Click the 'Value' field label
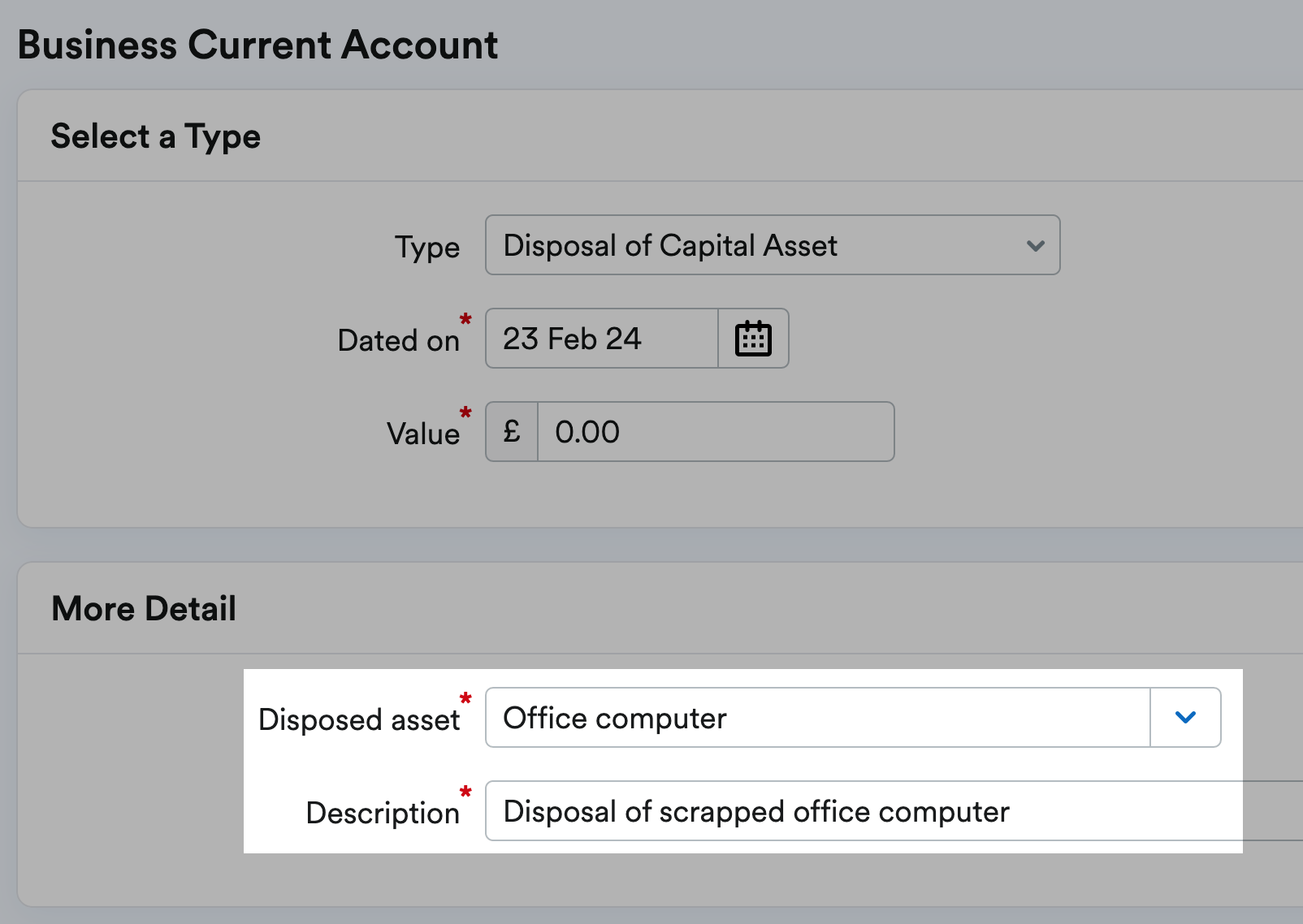1303x924 pixels. [422, 434]
